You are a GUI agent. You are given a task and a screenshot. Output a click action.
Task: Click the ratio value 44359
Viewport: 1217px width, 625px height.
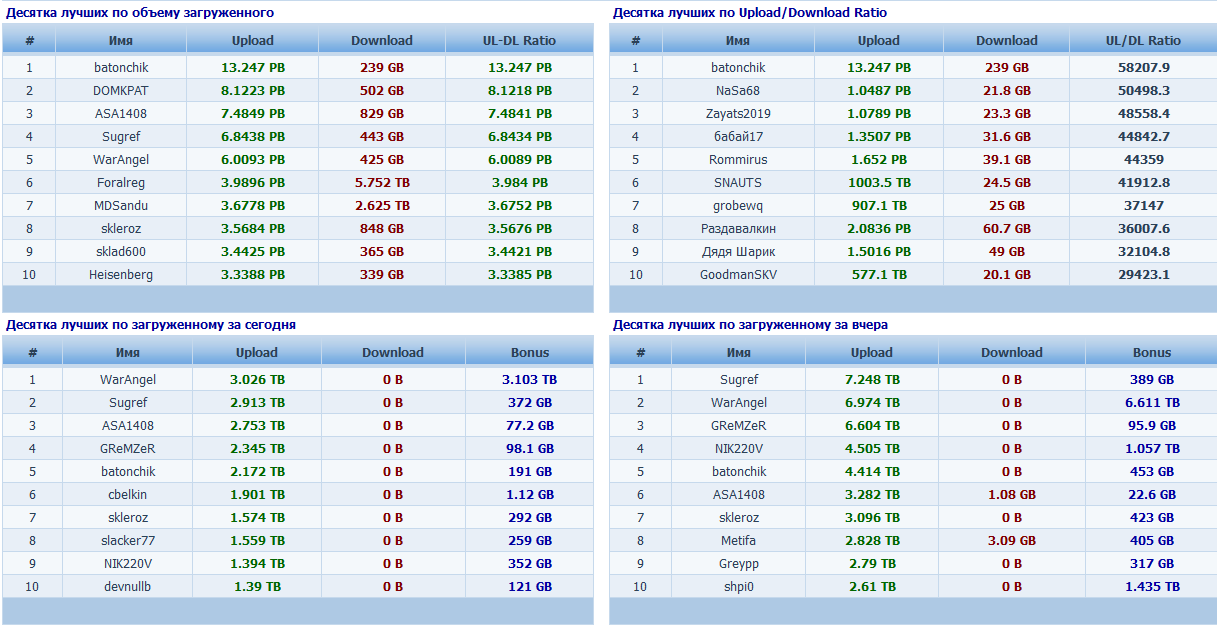point(1144,159)
